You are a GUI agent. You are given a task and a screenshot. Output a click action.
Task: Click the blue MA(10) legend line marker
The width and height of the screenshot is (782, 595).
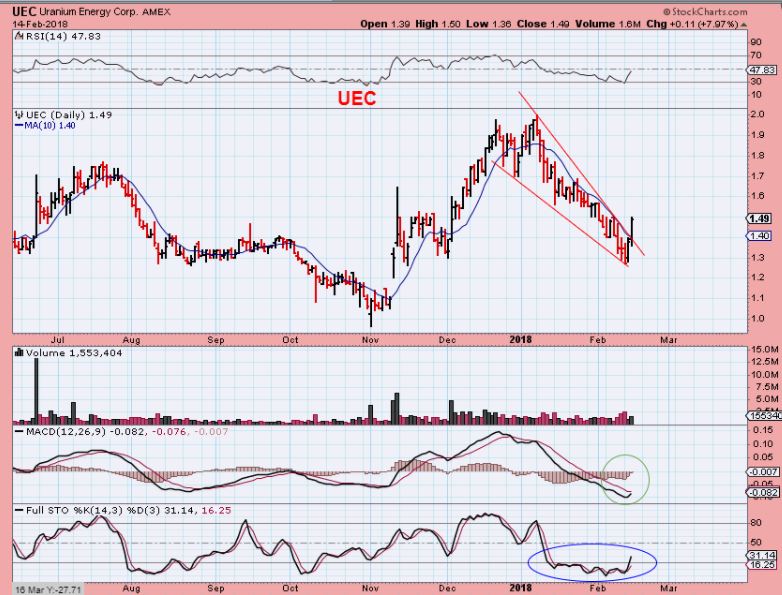[x=19, y=126]
